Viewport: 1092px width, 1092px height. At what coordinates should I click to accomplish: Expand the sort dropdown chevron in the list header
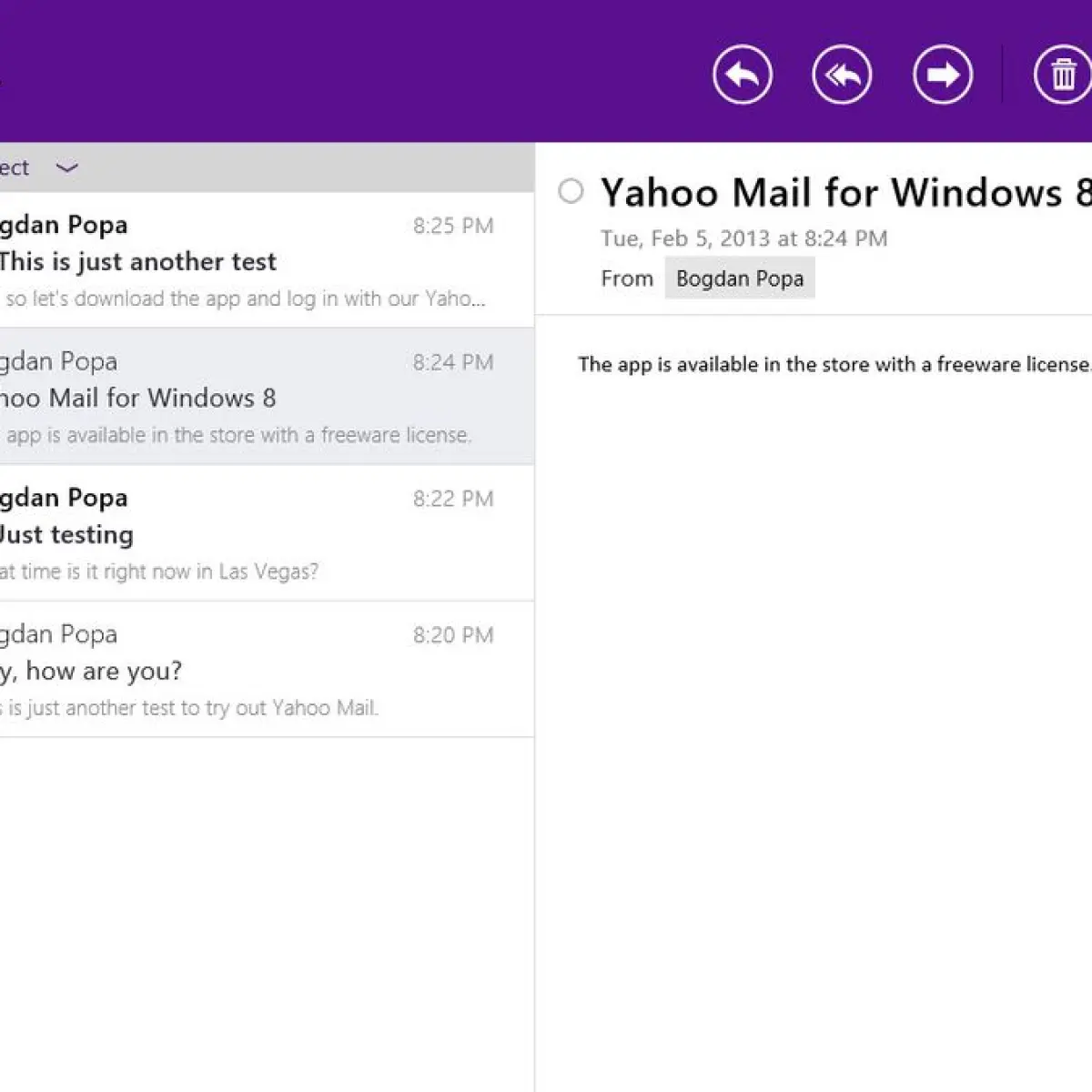pos(67,167)
